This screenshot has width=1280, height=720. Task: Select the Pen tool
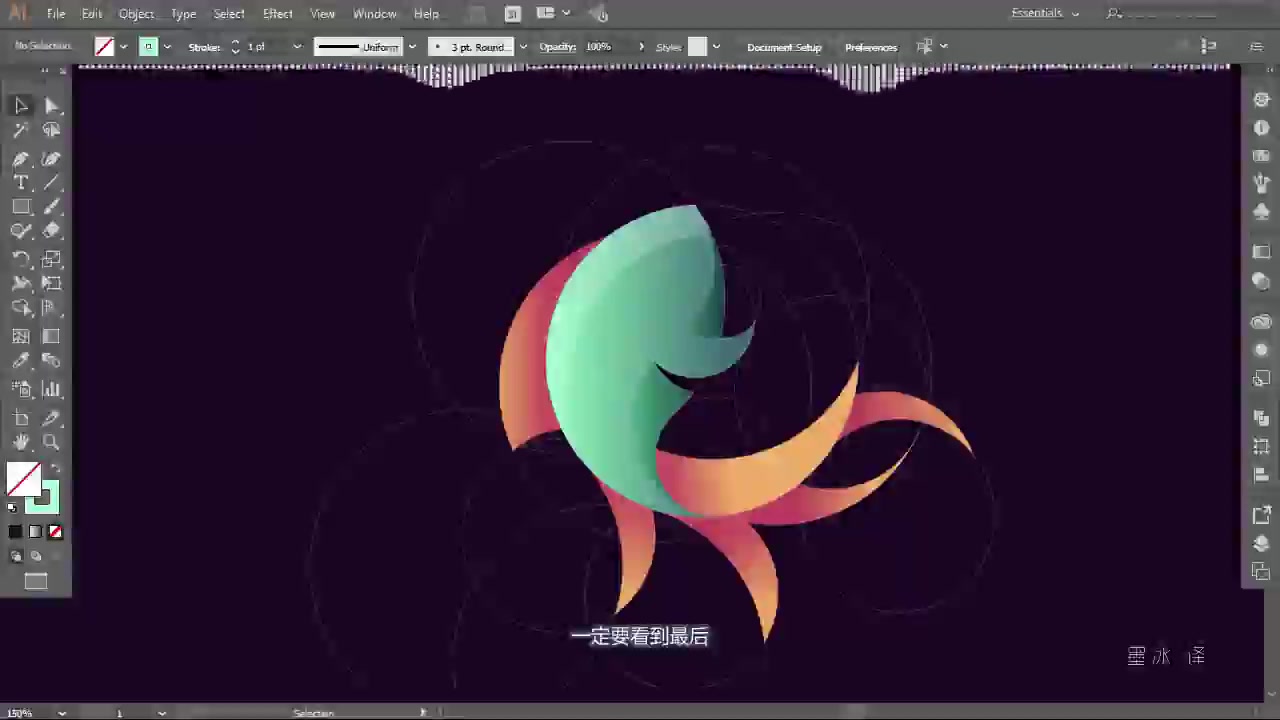(21, 159)
